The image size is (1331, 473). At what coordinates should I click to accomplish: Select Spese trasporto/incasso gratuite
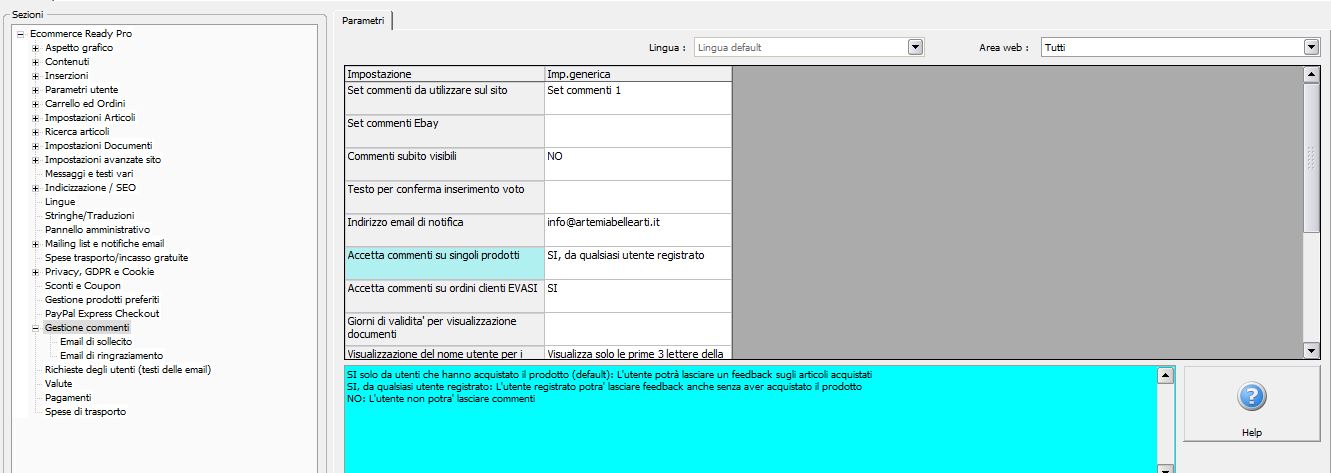(116, 258)
